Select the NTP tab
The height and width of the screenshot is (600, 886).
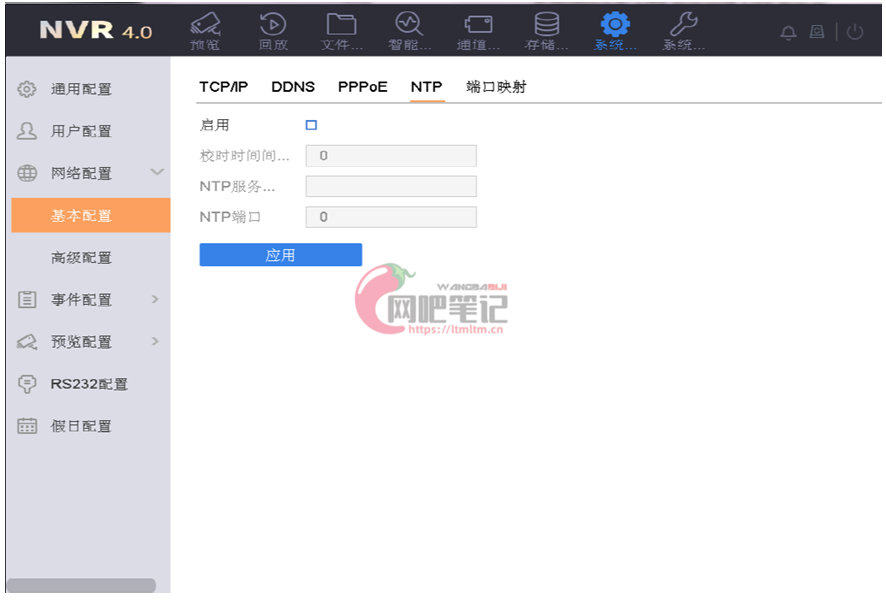[x=427, y=87]
